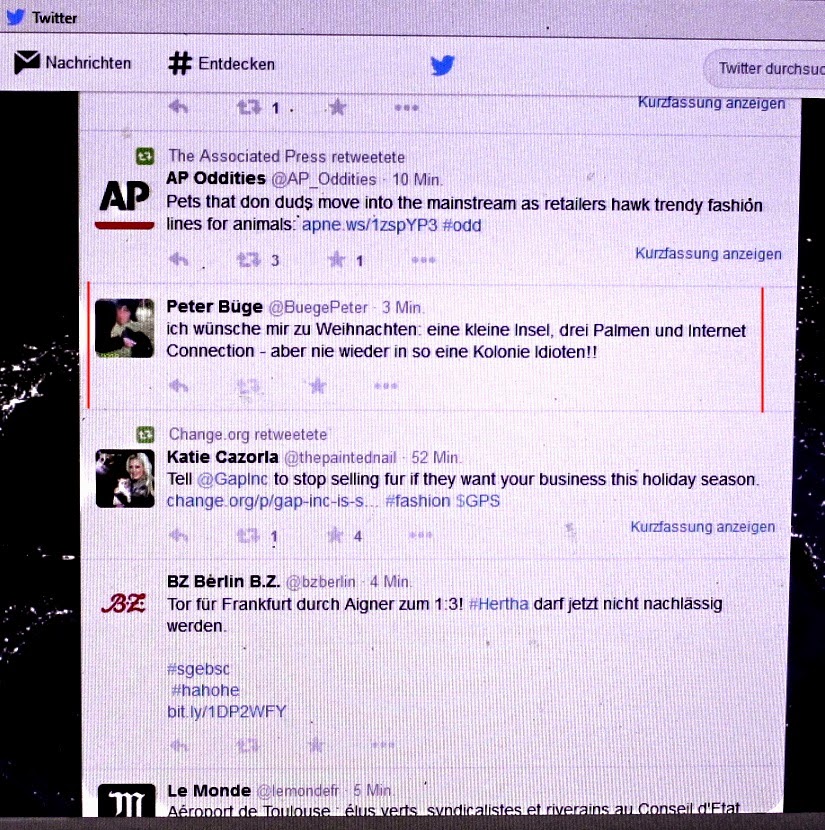Open Katie Cazorla's profile picture
Viewport: 825px width, 830px height.
[125, 479]
